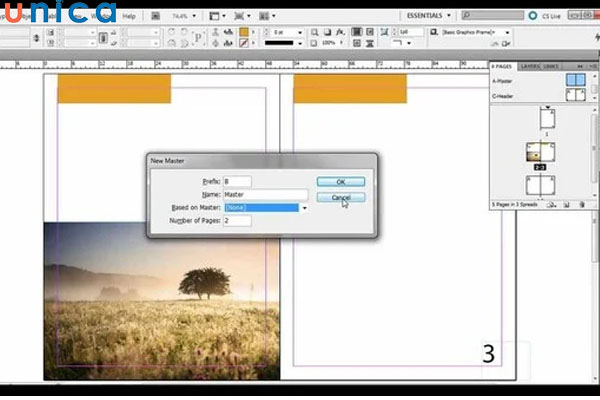The image size is (600, 400).
Task: Open the zoom level dropdown showing 74.4%
Action: click(x=194, y=16)
